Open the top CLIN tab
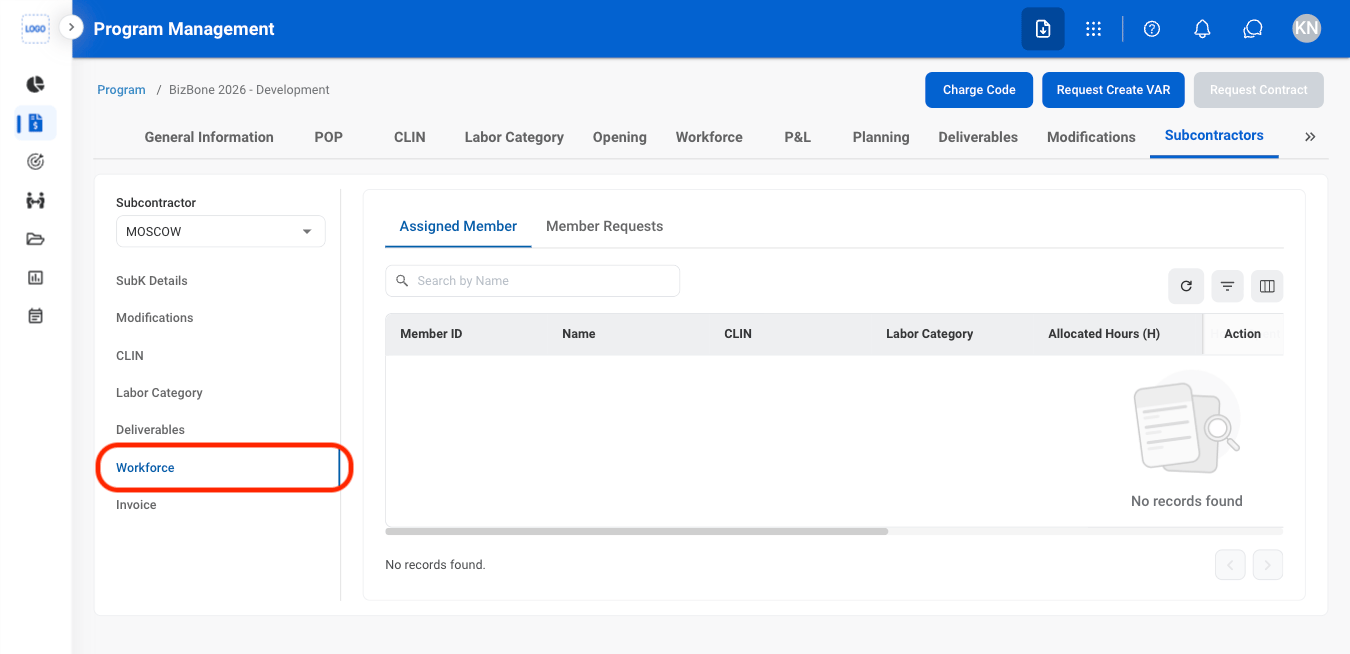Viewport: 1350px width, 654px height. tap(410, 137)
